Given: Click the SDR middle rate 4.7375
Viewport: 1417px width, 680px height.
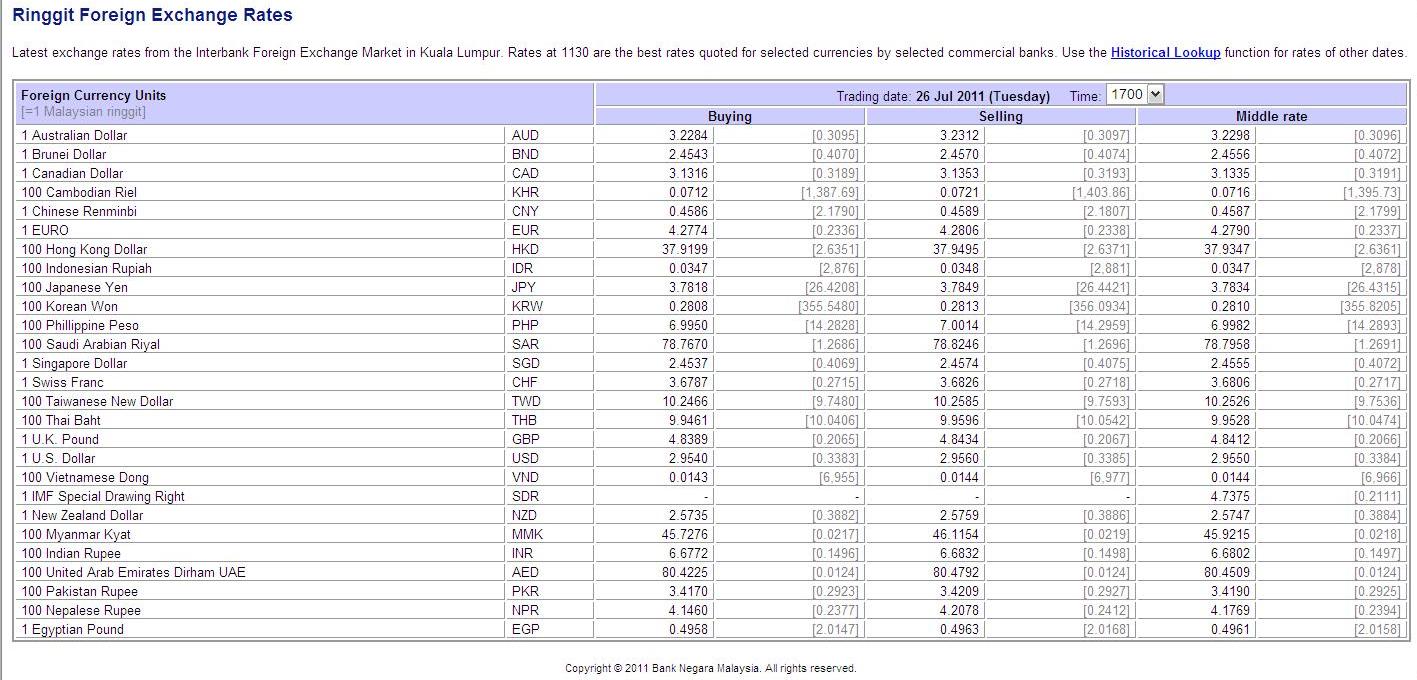Looking at the screenshot, I should click(1229, 496).
